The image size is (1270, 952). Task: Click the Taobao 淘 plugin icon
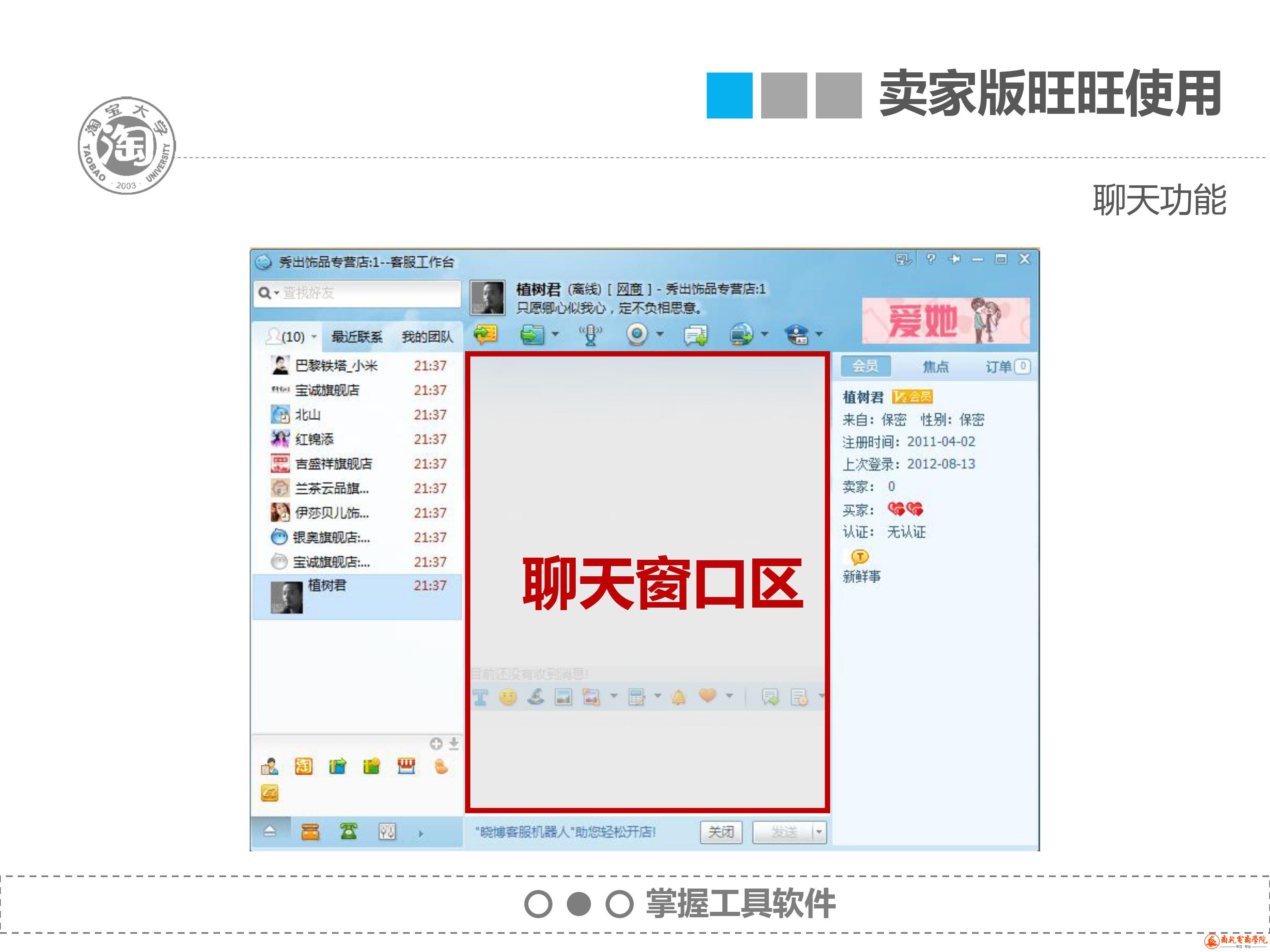[x=304, y=766]
